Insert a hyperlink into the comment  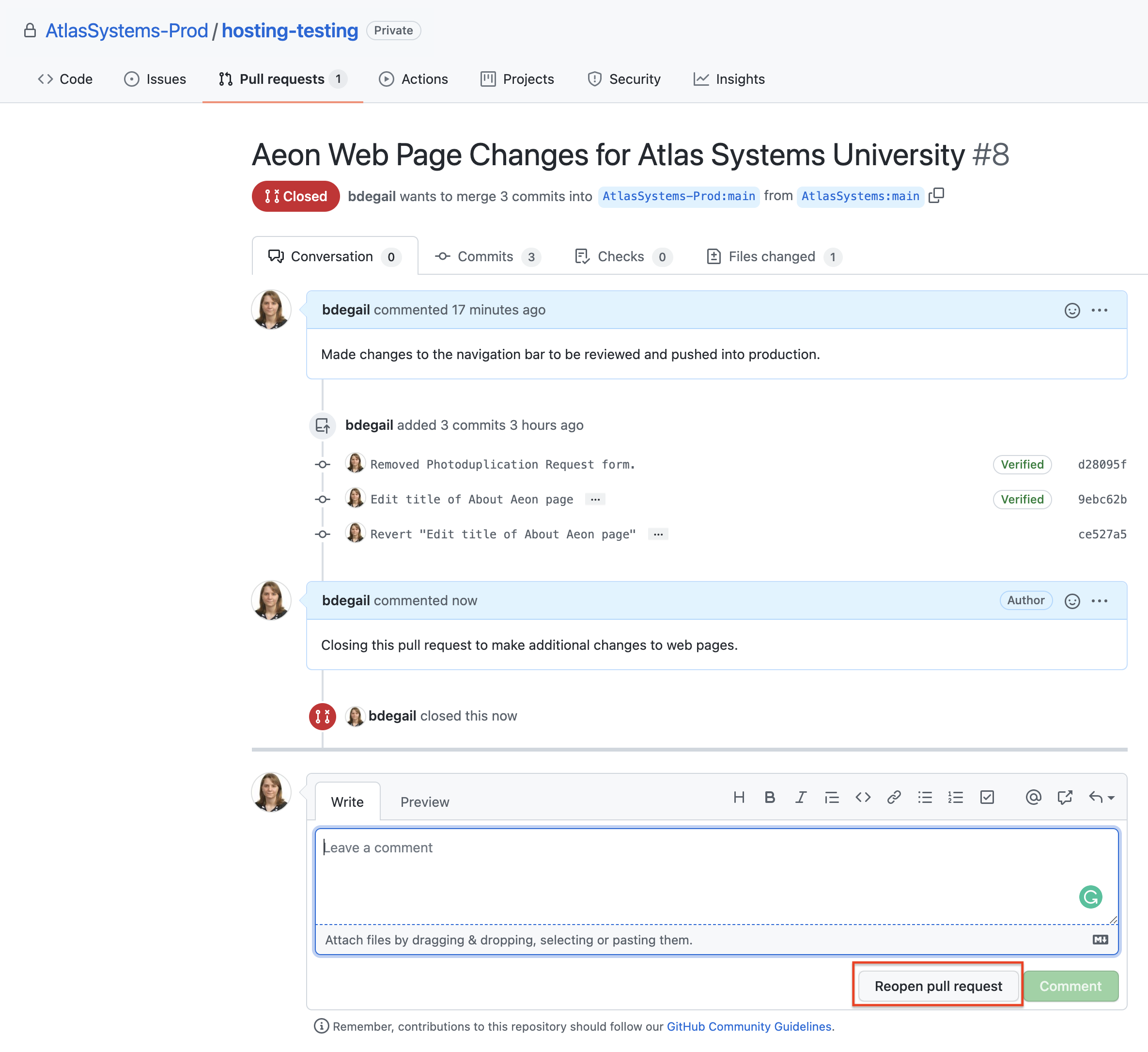(894, 798)
